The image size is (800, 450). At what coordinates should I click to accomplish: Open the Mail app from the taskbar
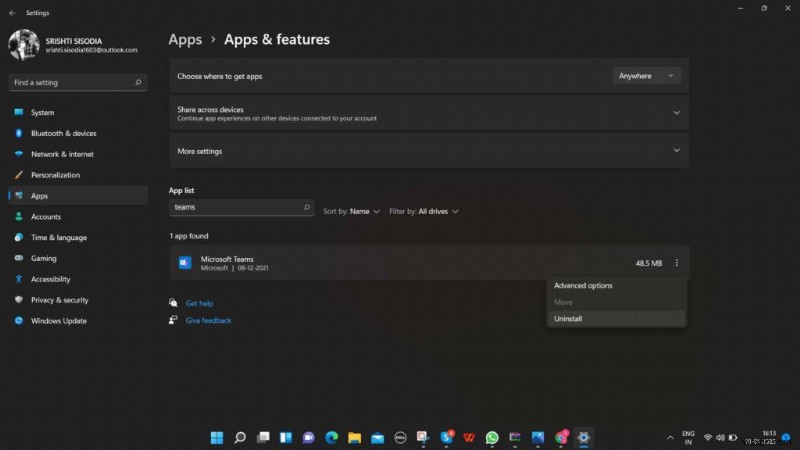click(x=378, y=437)
